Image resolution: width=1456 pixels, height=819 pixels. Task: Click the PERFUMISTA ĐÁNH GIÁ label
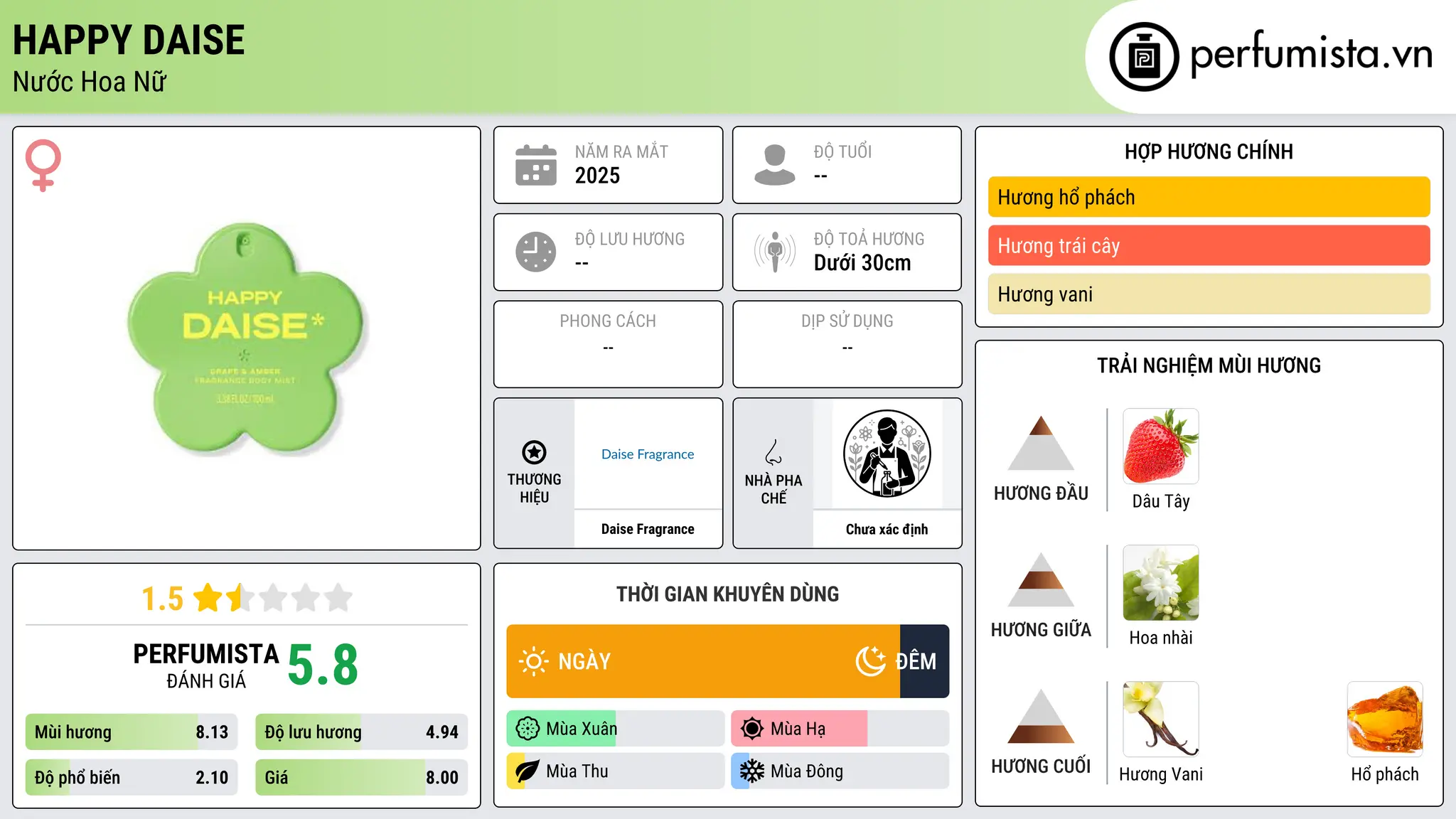pos(206,665)
